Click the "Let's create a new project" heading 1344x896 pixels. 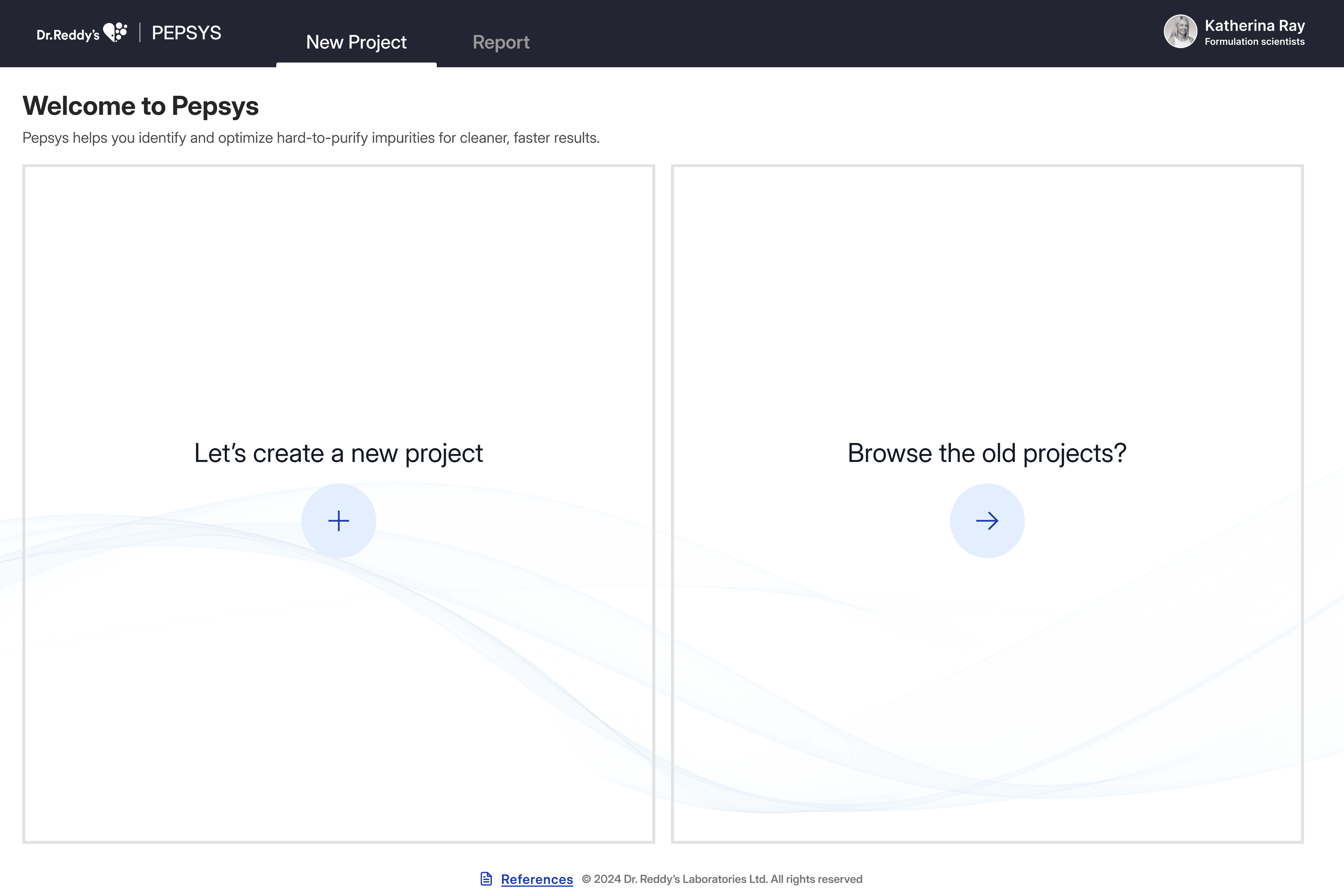point(338,453)
